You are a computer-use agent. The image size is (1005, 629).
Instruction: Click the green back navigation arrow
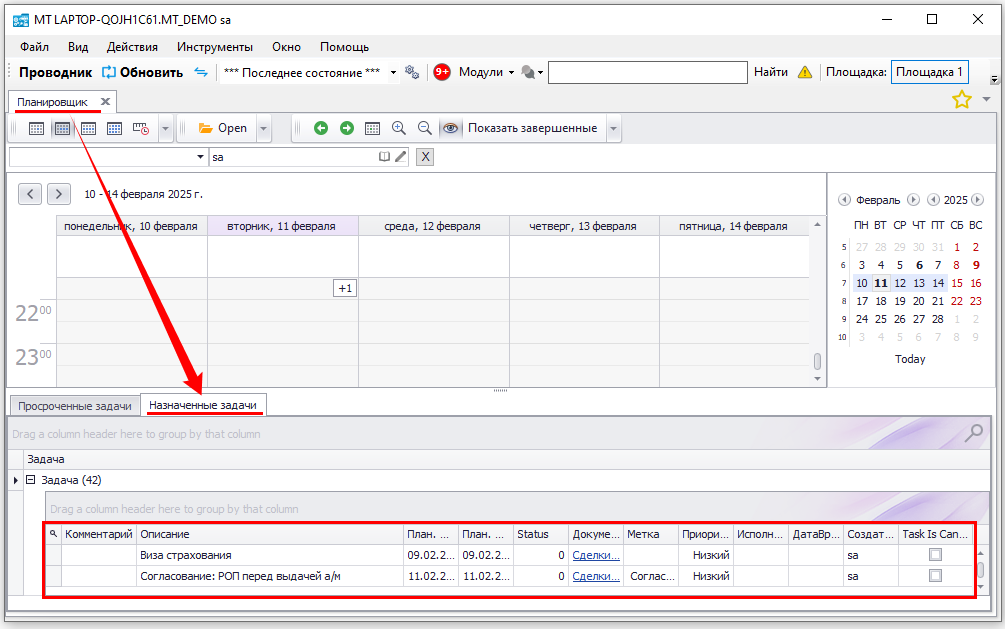coord(321,128)
